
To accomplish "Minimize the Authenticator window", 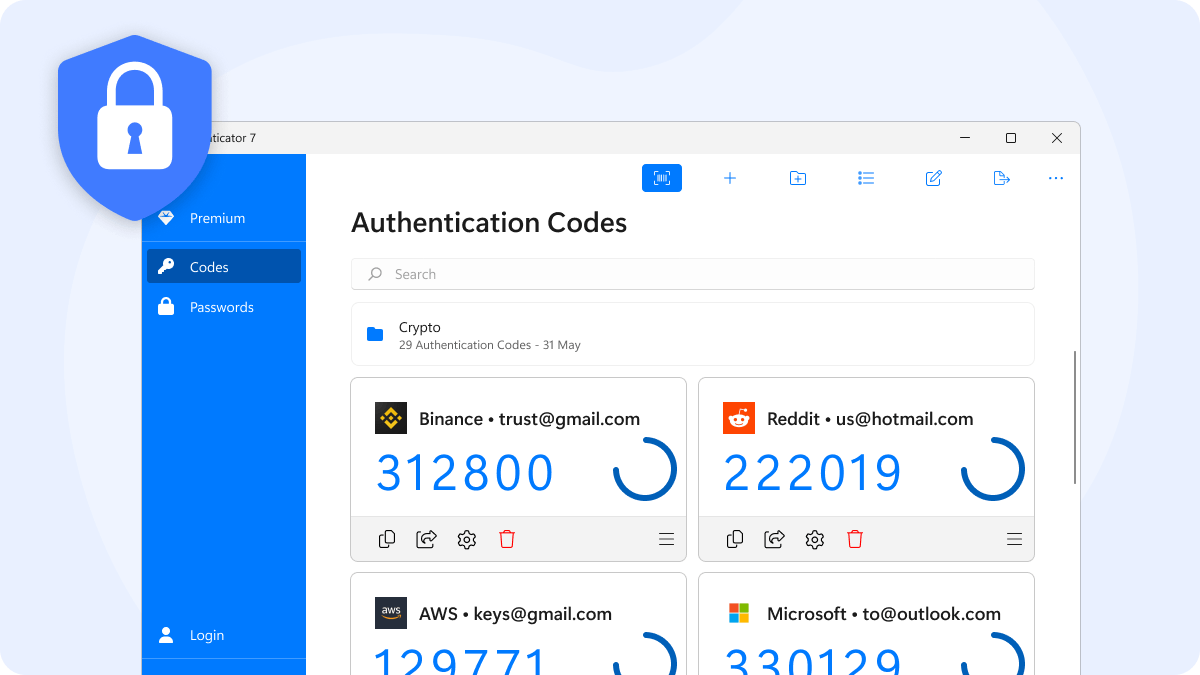I will click(965, 138).
